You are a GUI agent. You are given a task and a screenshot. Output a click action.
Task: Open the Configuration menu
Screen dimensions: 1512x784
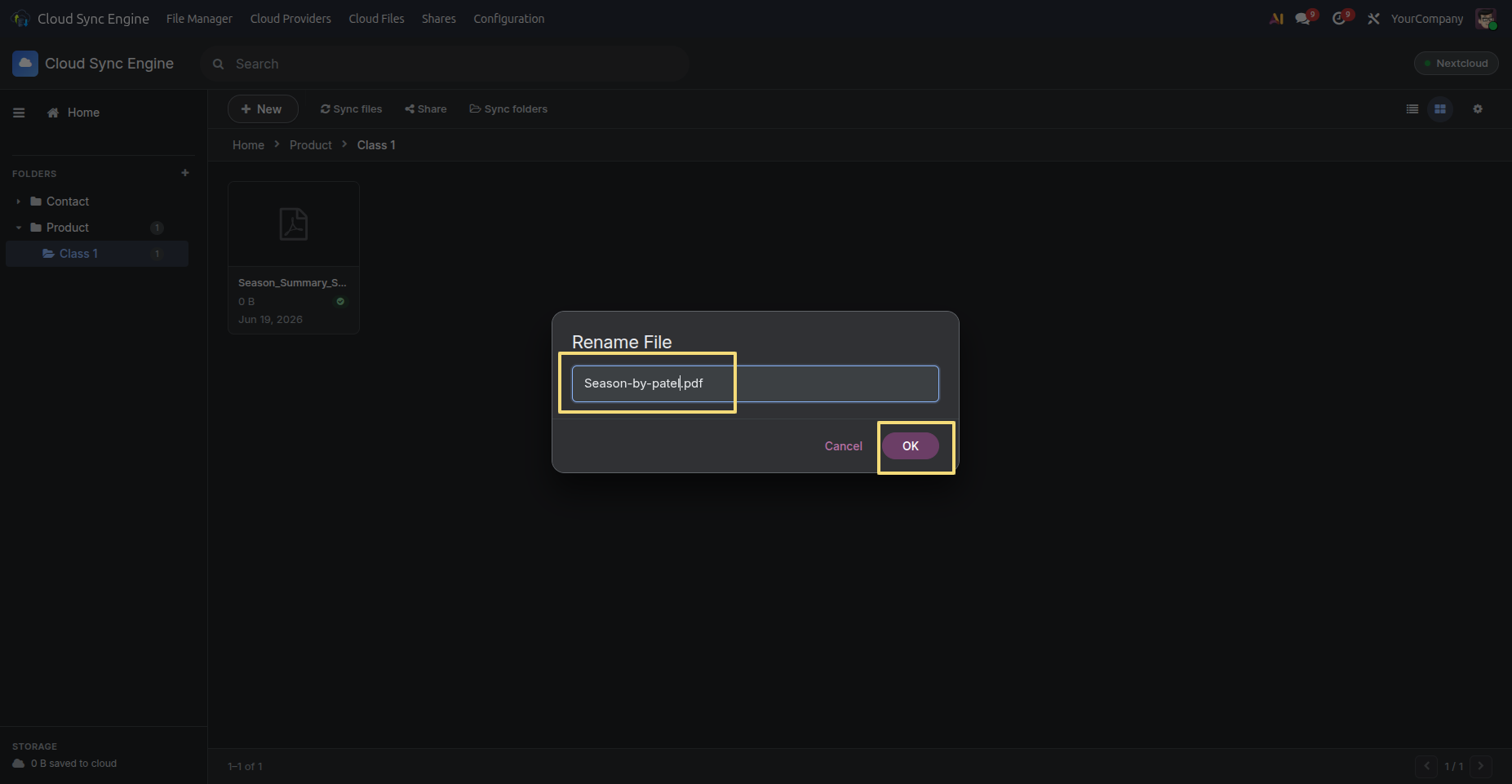pyautogui.click(x=509, y=19)
